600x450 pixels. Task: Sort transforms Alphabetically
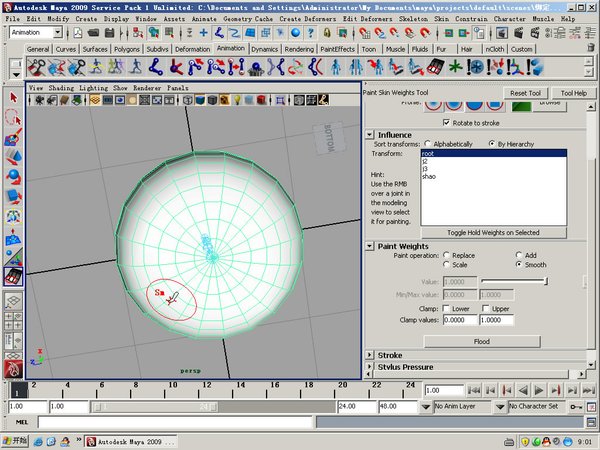click(x=429, y=144)
